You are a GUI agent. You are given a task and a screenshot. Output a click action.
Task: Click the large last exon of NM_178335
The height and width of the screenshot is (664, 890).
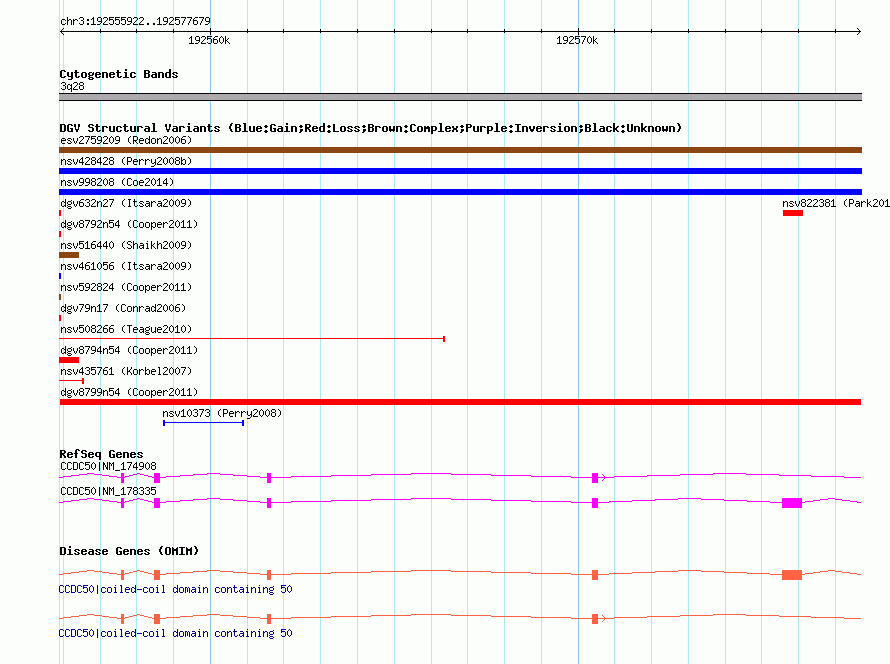792,503
